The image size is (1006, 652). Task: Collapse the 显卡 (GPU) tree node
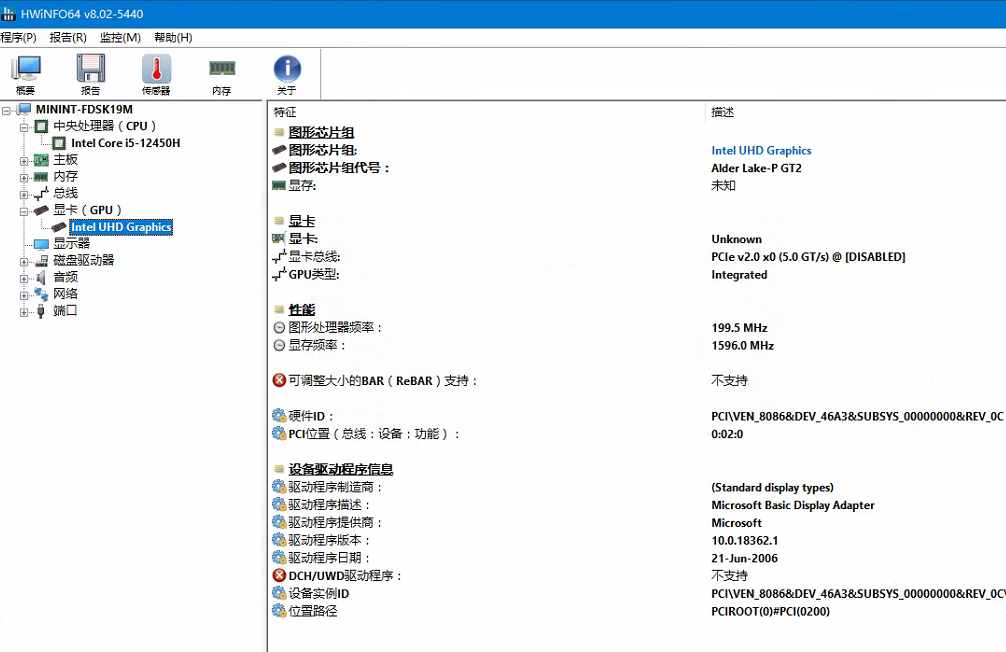pos(25,210)
